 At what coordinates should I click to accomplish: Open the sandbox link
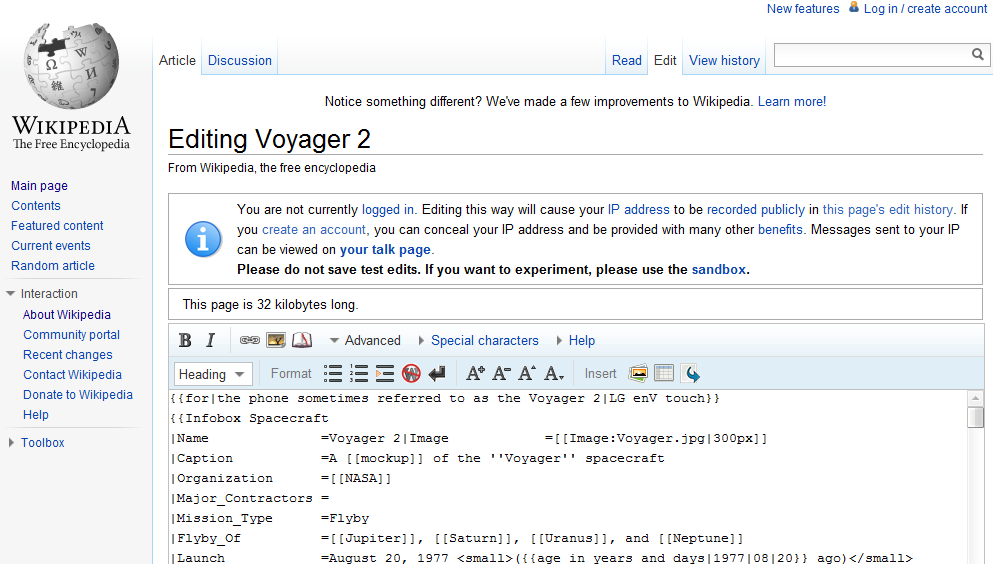click(x=719, y=270)
